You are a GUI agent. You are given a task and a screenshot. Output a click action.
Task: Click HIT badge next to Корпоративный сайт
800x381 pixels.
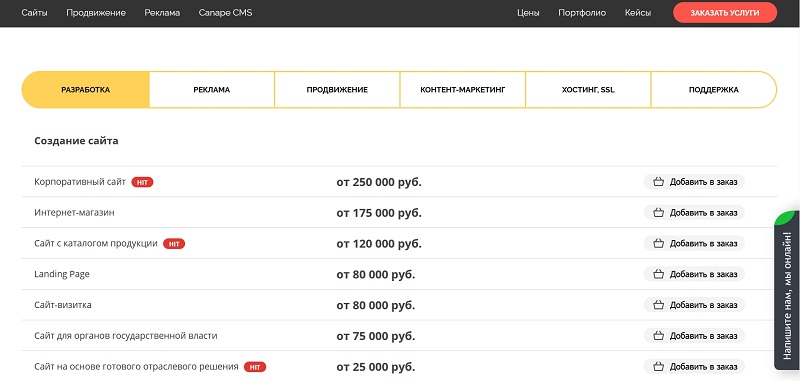(x=142, y=182)
